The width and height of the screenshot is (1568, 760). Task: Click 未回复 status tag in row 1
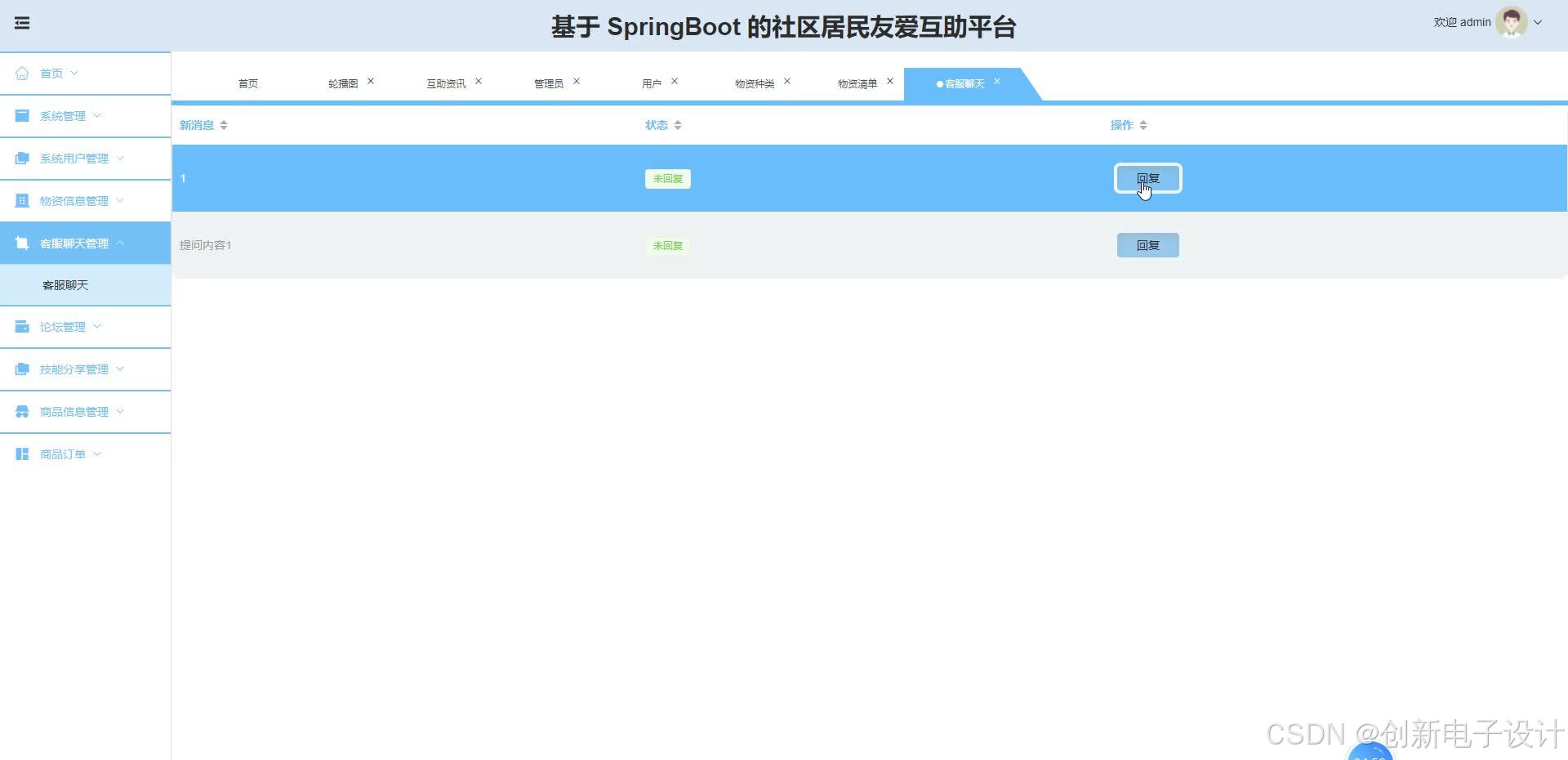(668, 179)
